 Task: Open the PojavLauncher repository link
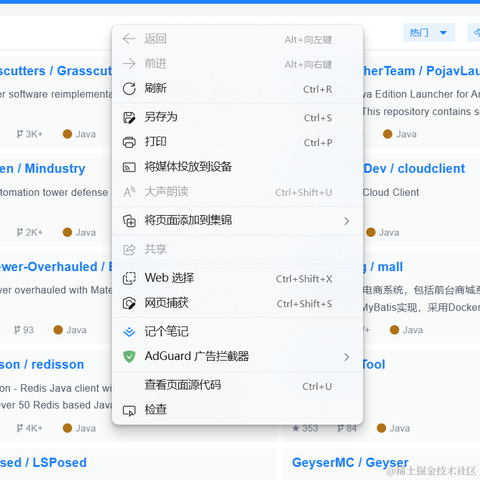click(422, 71)
